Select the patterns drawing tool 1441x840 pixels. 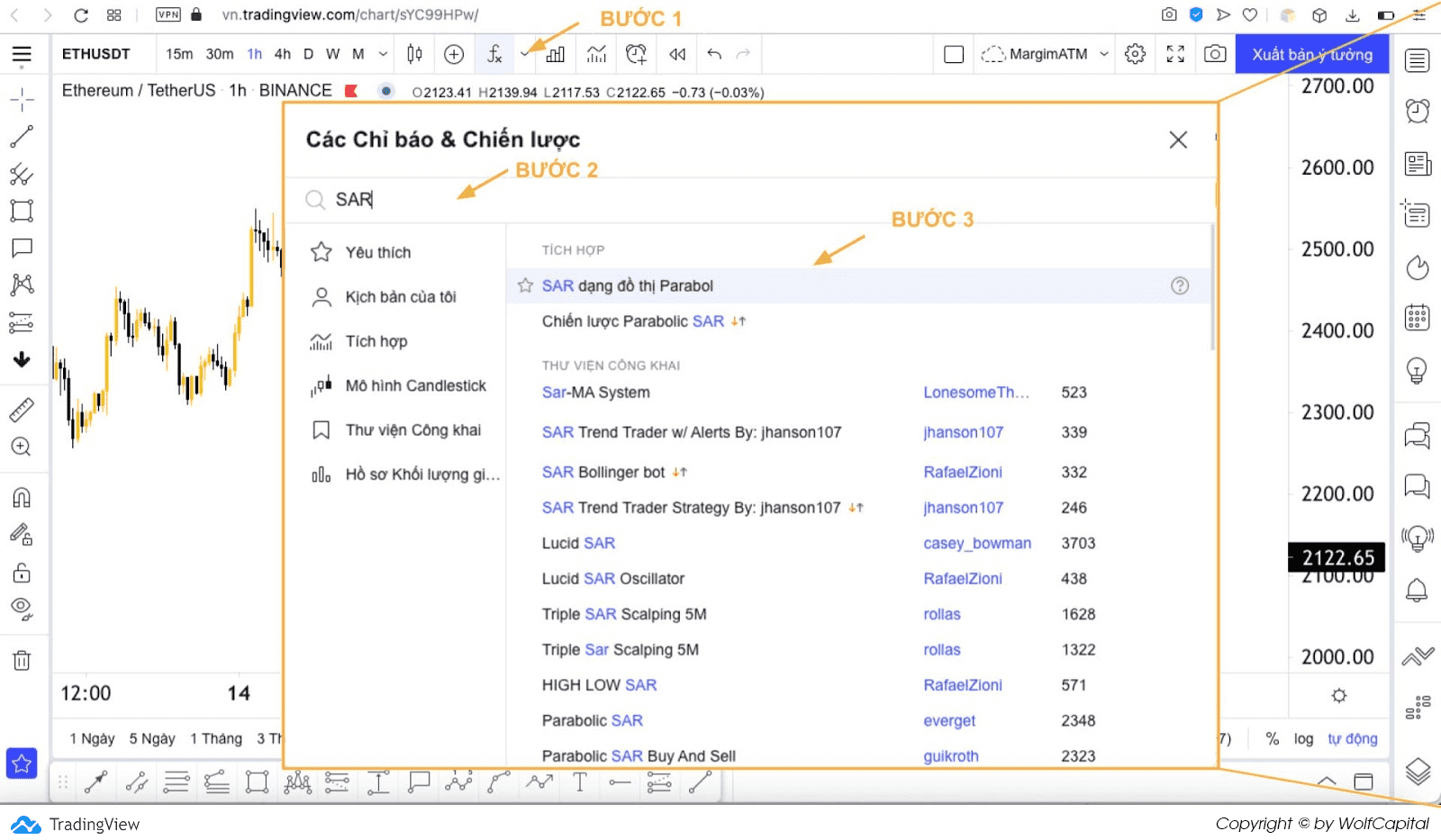[x=22, y=285]
